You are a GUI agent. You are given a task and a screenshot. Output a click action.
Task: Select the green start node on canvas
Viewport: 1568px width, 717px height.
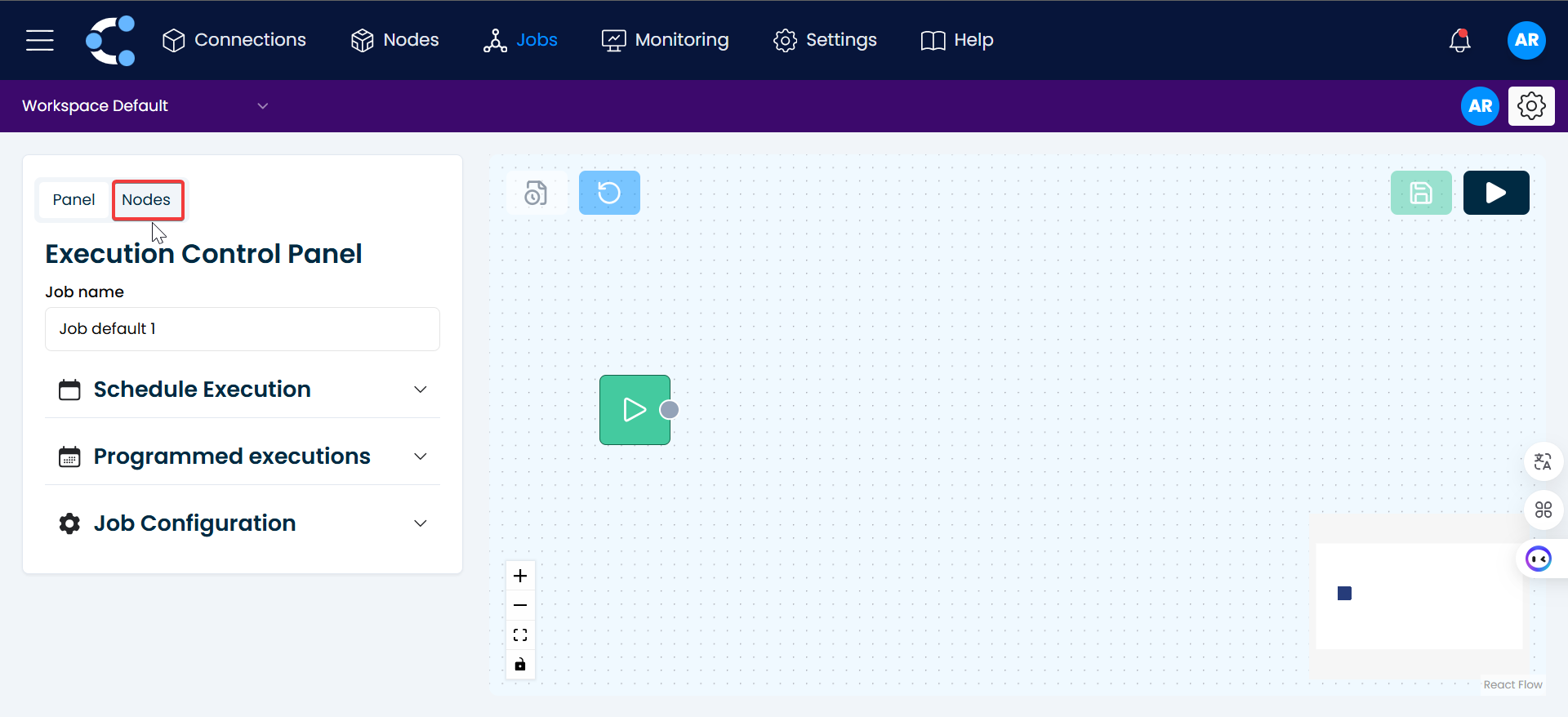[634, 410]
